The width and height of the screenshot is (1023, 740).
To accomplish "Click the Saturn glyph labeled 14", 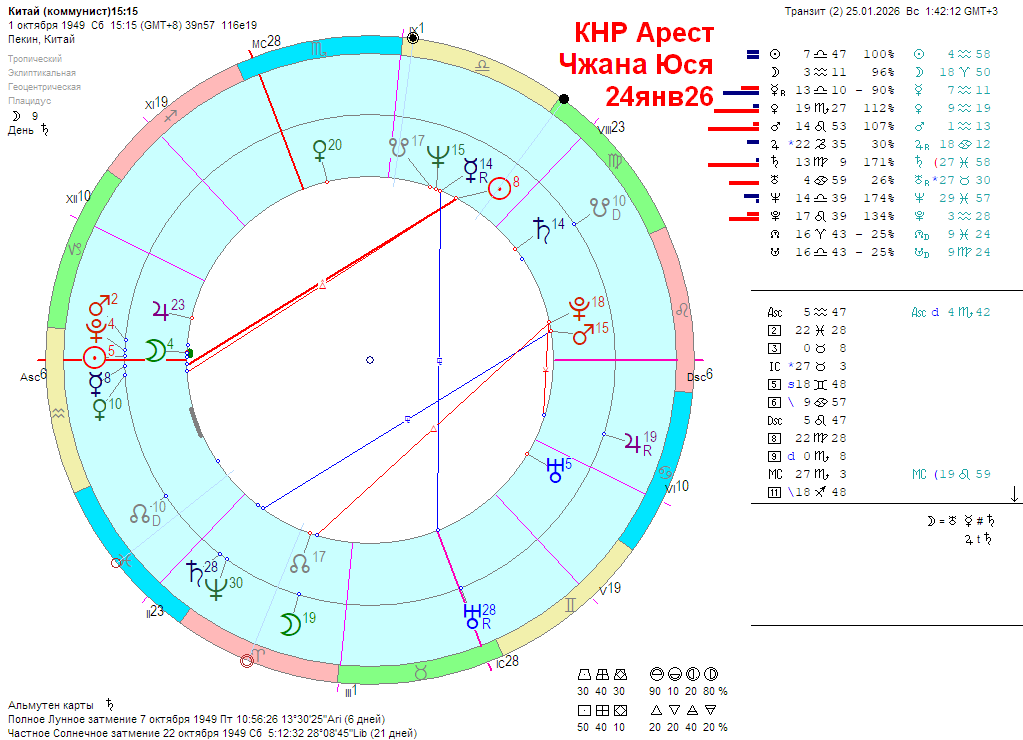I will click(542, 230).
